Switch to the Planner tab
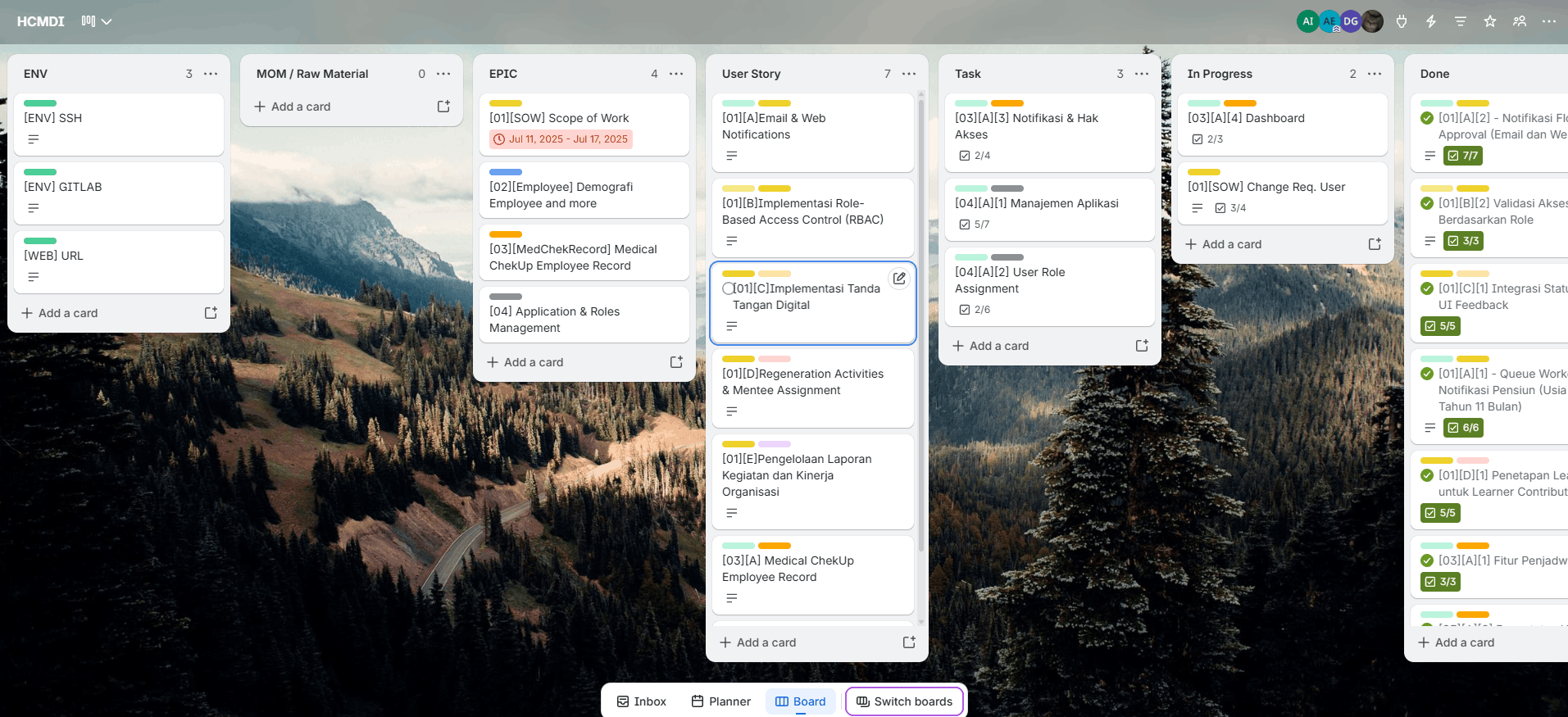Image resolution: width=1568 pixels, height=717 pixels. (720, 701)
